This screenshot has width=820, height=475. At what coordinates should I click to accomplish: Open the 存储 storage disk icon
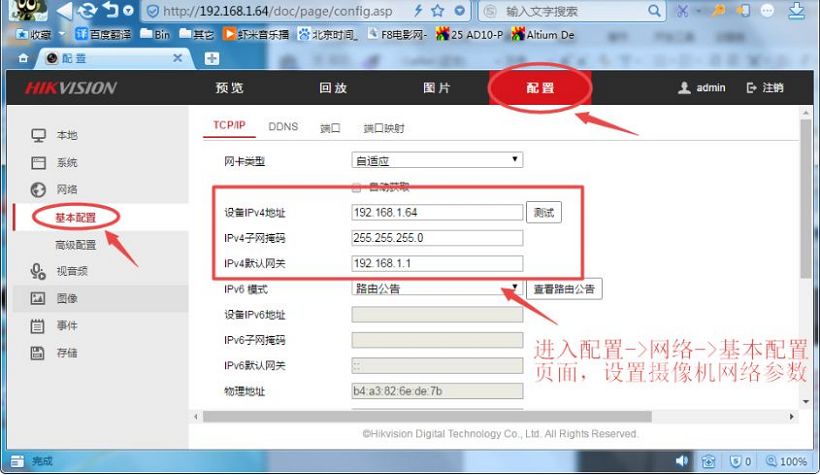(x=38, y=353)
